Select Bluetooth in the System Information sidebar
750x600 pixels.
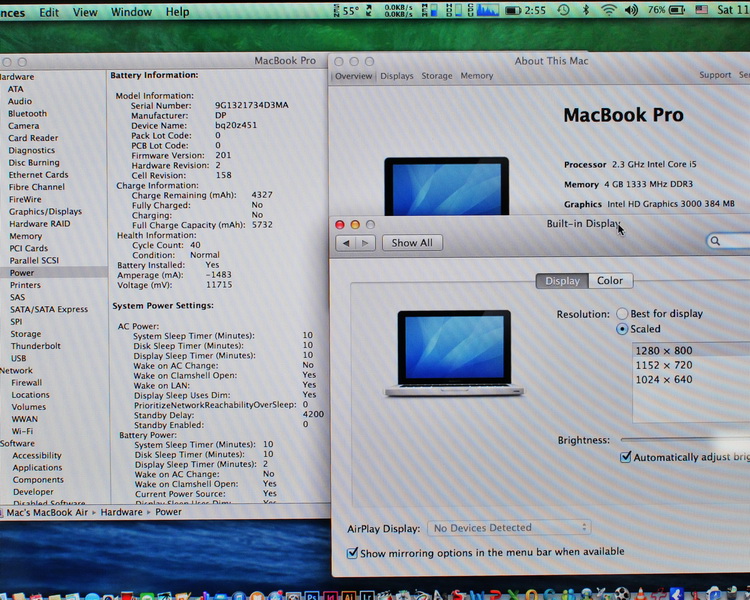click(x=27, y=114)
